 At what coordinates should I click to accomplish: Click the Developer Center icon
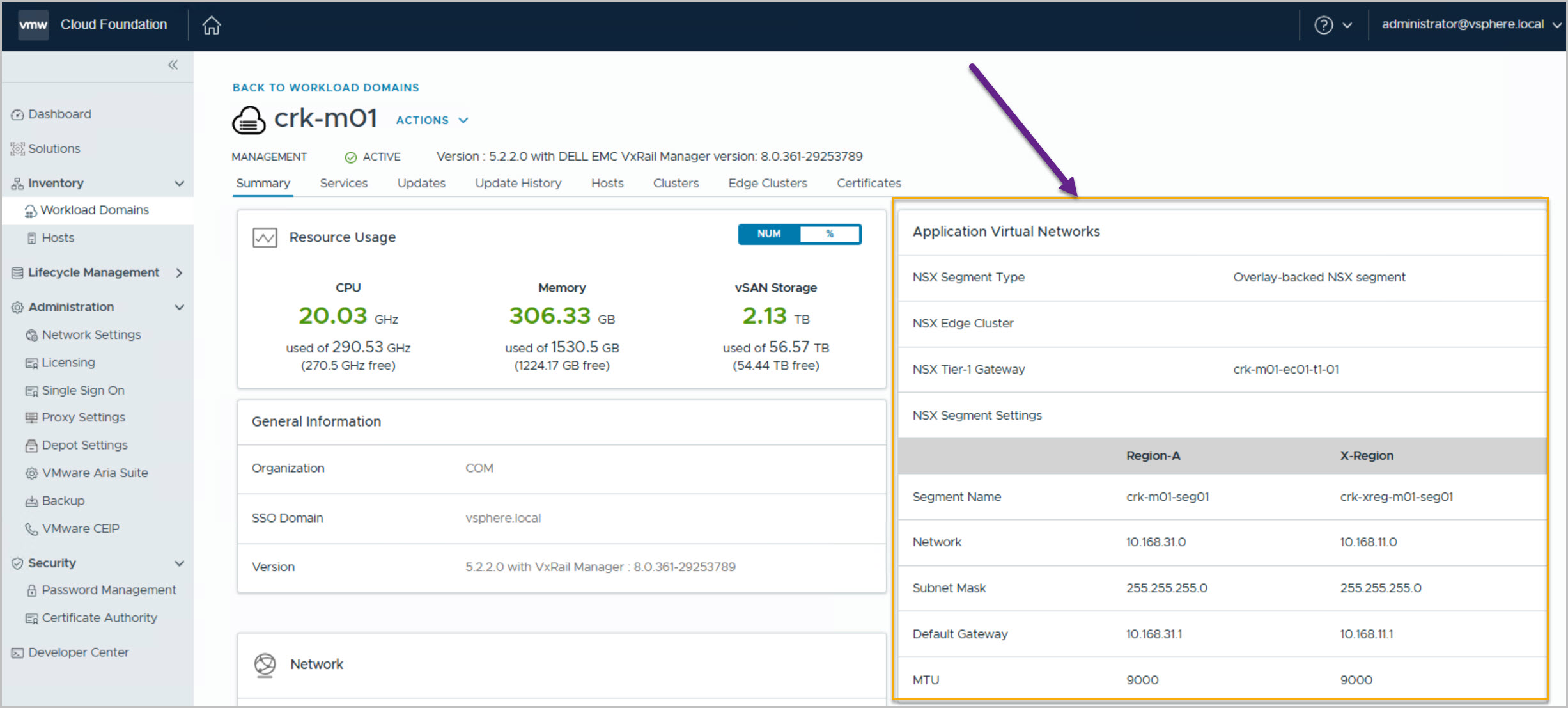click(x=17, y=653)
